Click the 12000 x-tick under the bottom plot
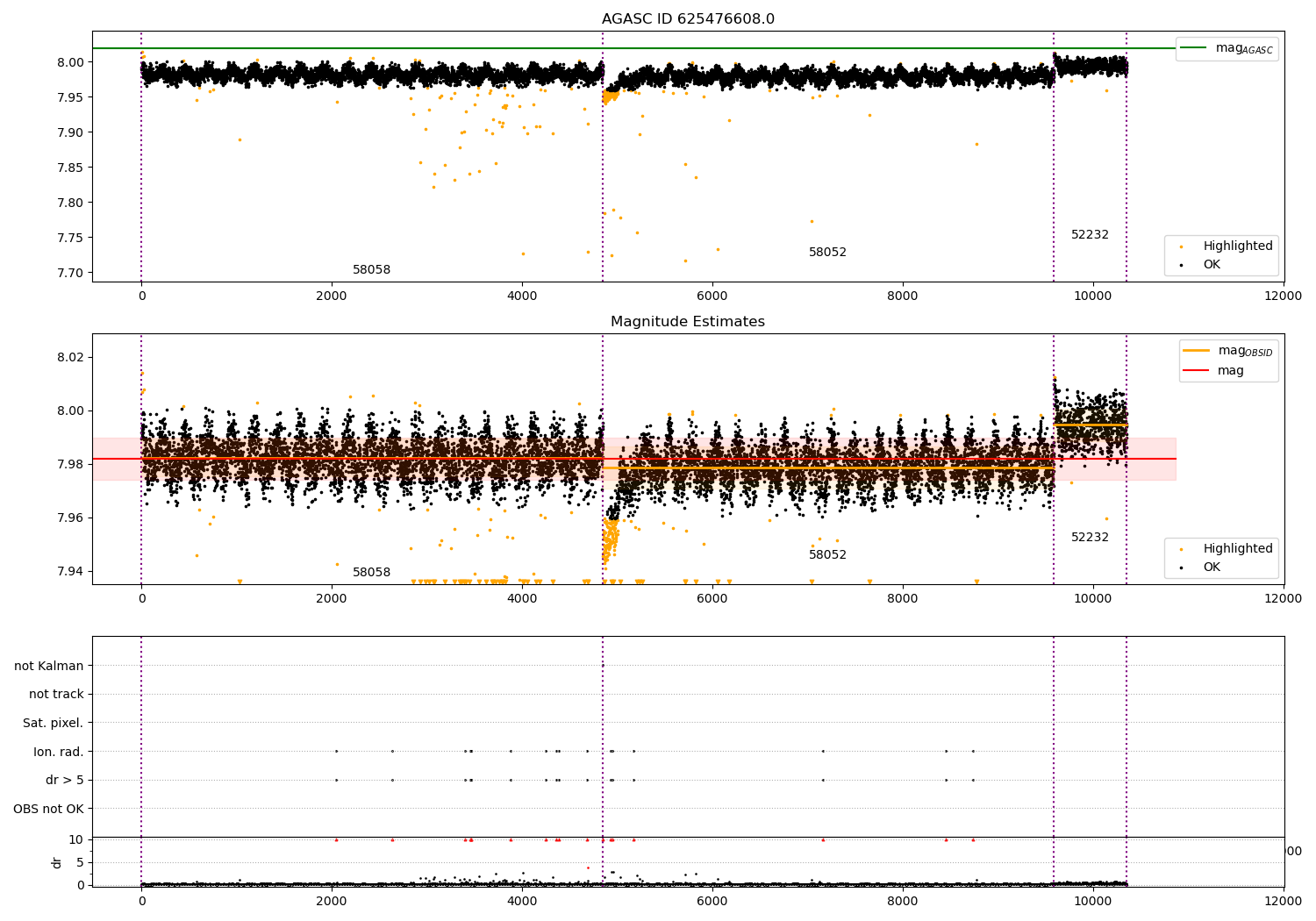Image resolution: width=1316 pixels, height=921 pixels. click(x=1284, y=901)
